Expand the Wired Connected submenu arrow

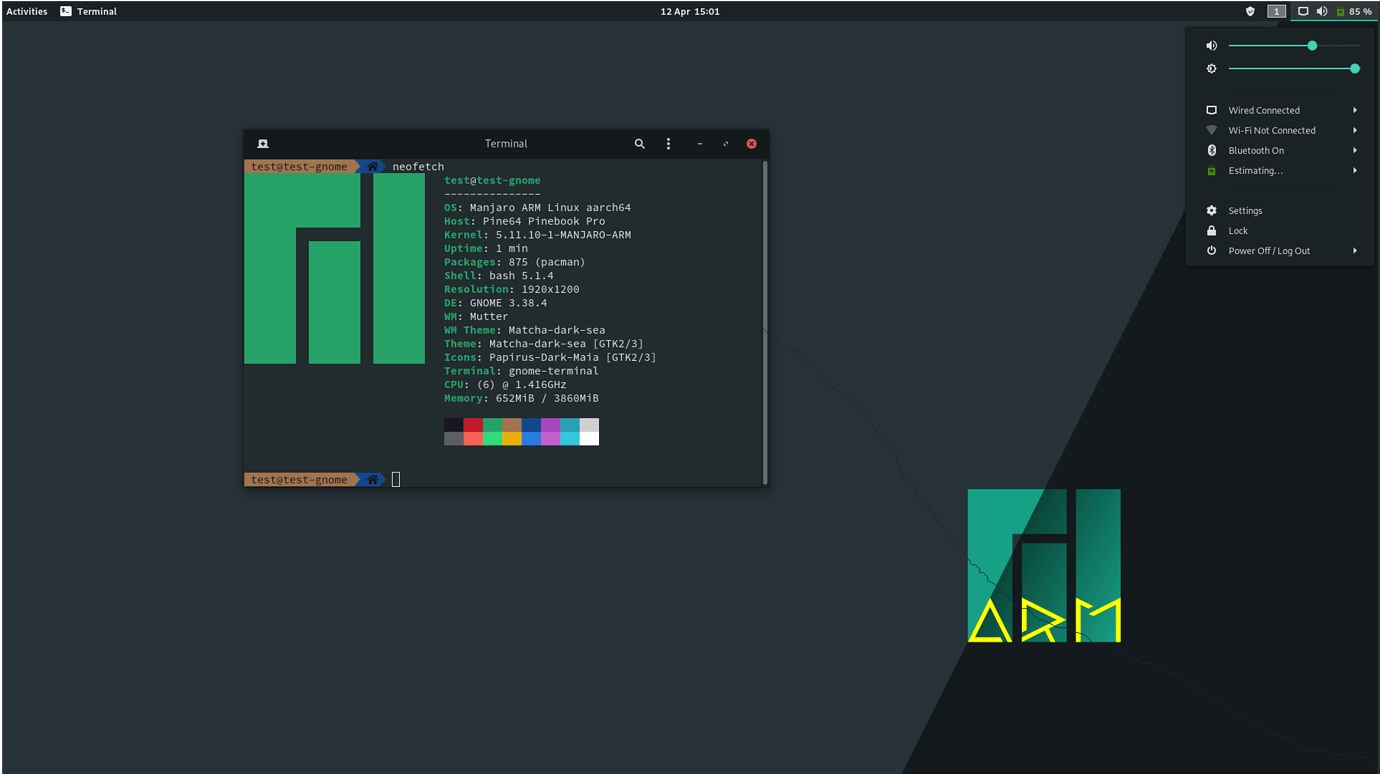pyautogui.click(x=1355, y=110)
